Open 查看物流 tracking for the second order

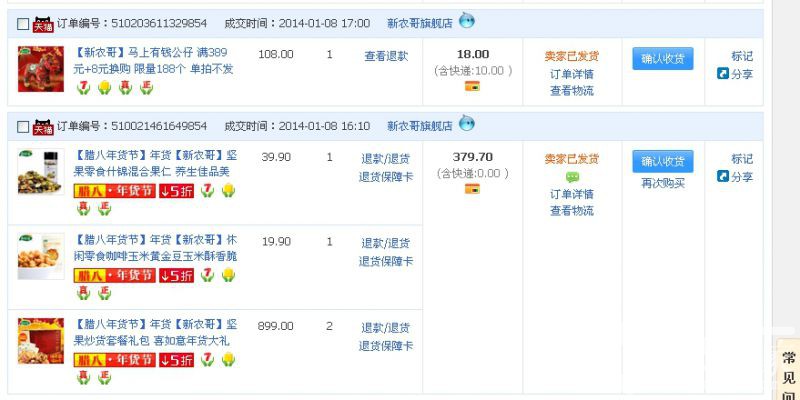pos(572,210)
